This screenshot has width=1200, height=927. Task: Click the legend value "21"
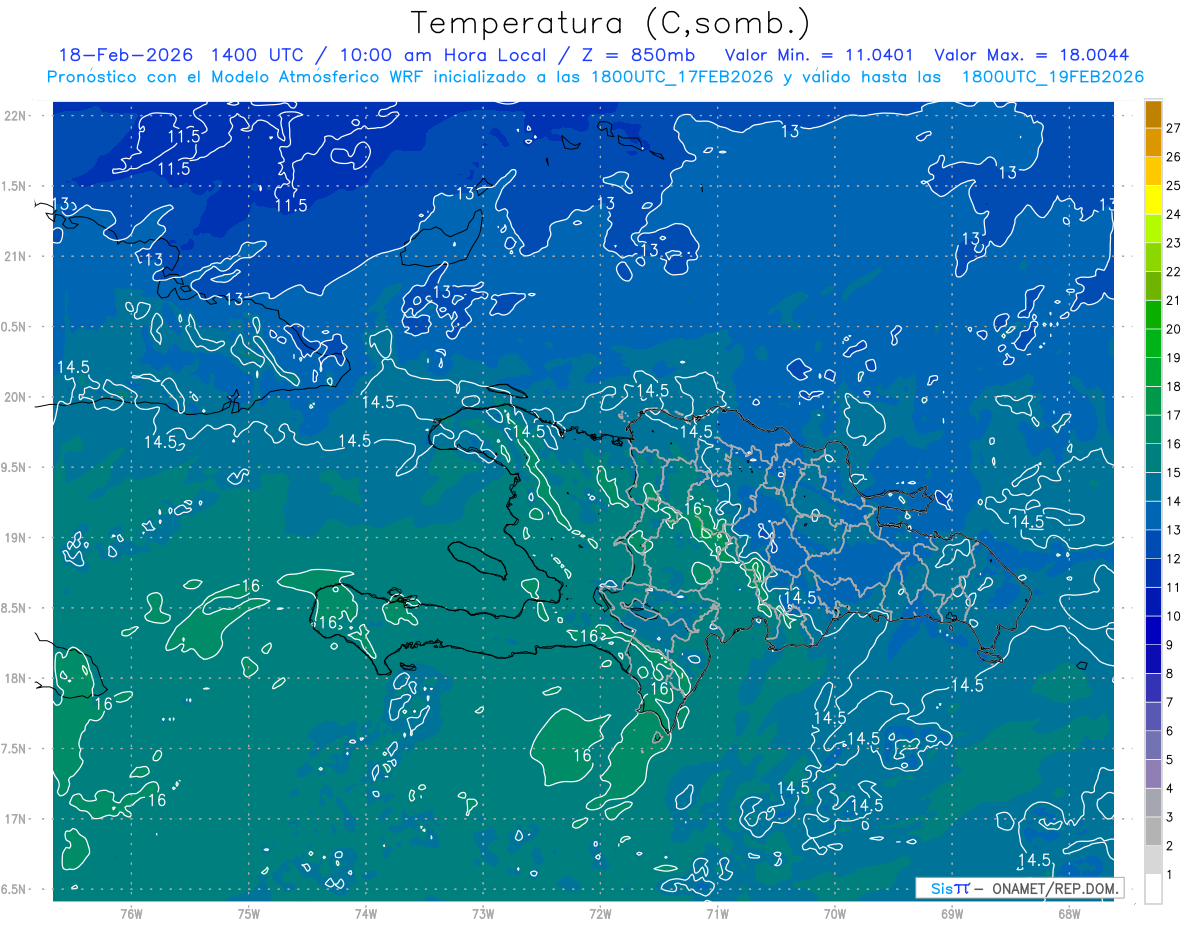click(x=1174, y=300)
